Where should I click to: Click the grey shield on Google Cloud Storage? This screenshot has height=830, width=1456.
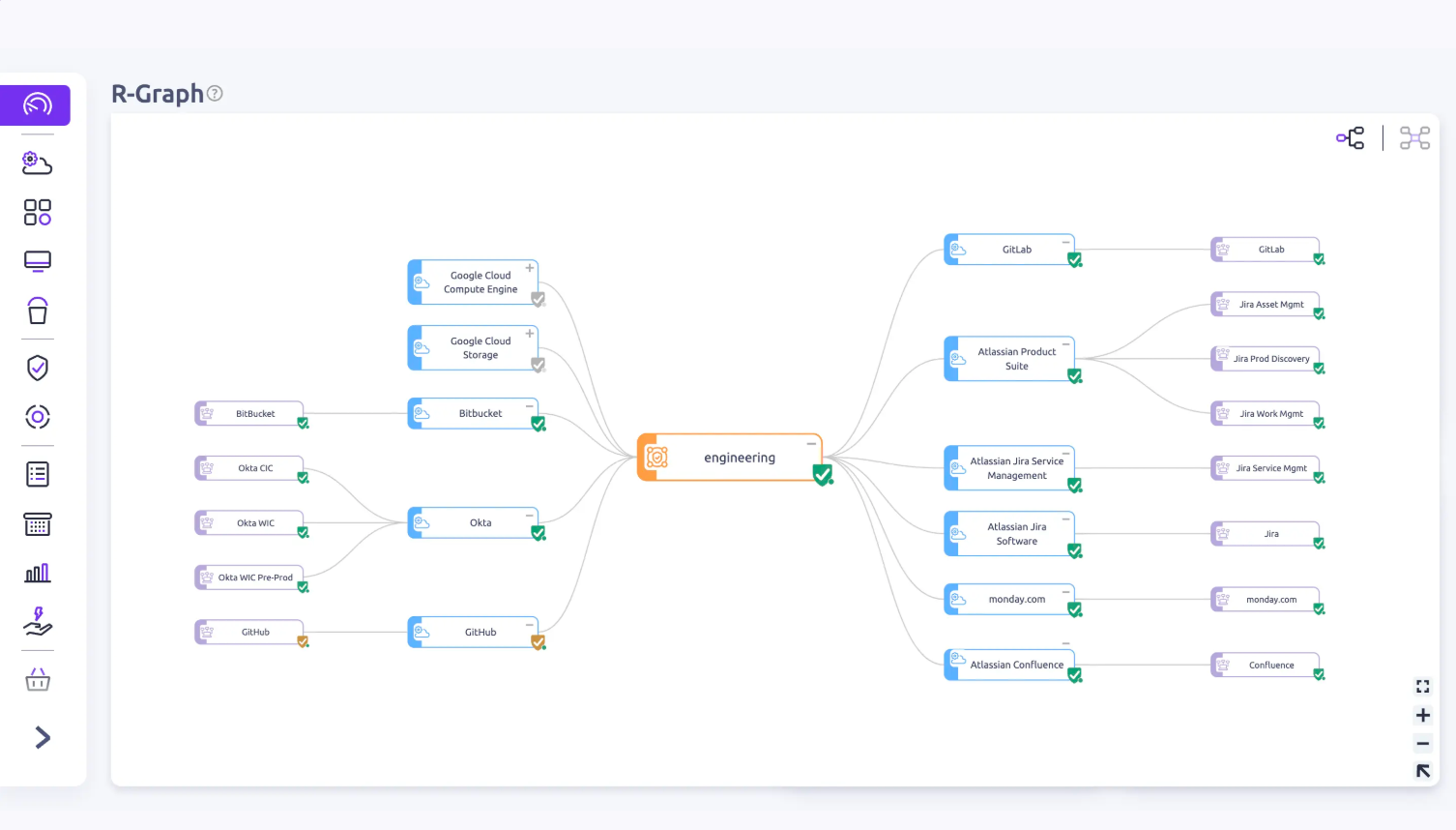[539, 365]
